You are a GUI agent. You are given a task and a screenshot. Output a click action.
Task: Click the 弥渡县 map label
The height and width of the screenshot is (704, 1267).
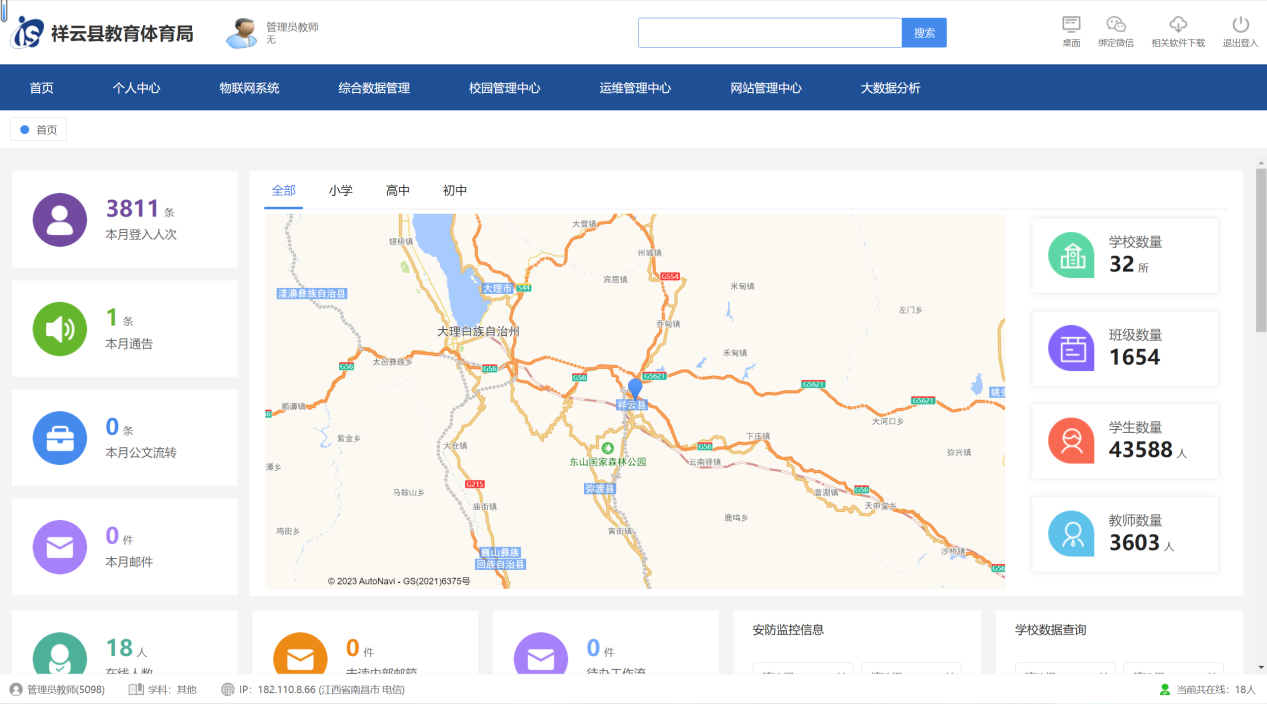click(x=601, y=489)
